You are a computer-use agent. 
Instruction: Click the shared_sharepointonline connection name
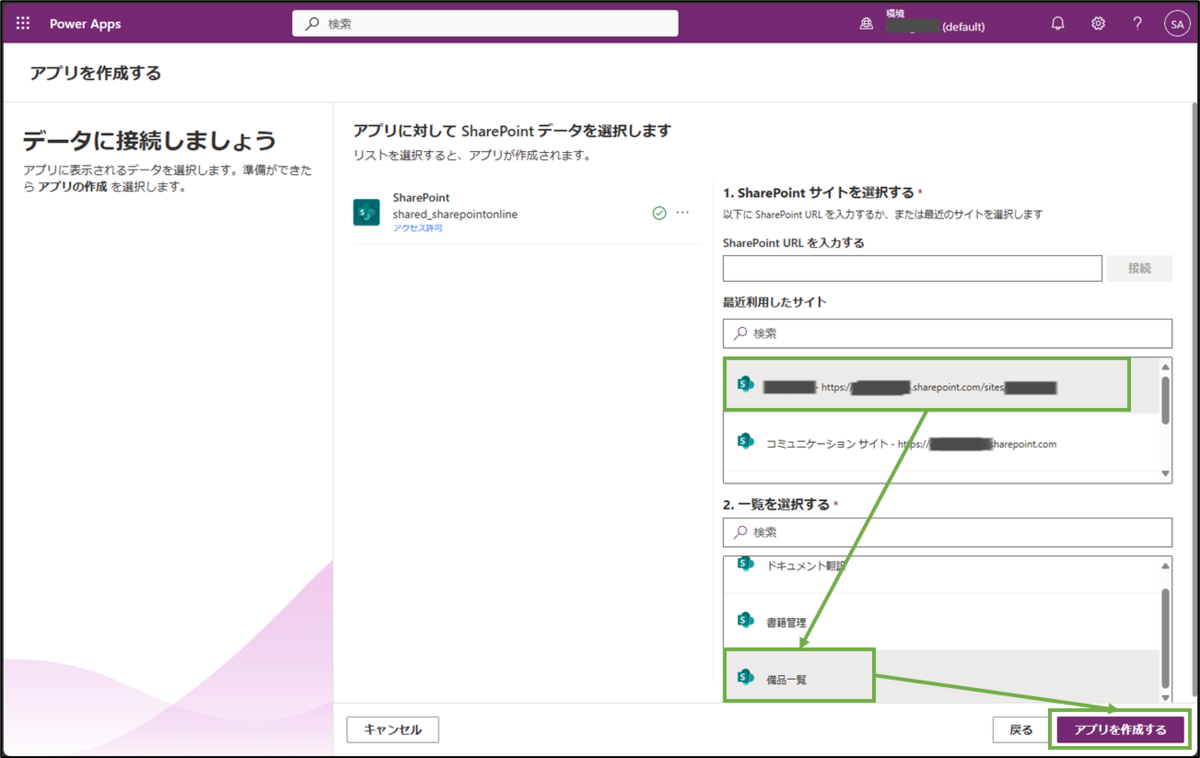(455, 214)
